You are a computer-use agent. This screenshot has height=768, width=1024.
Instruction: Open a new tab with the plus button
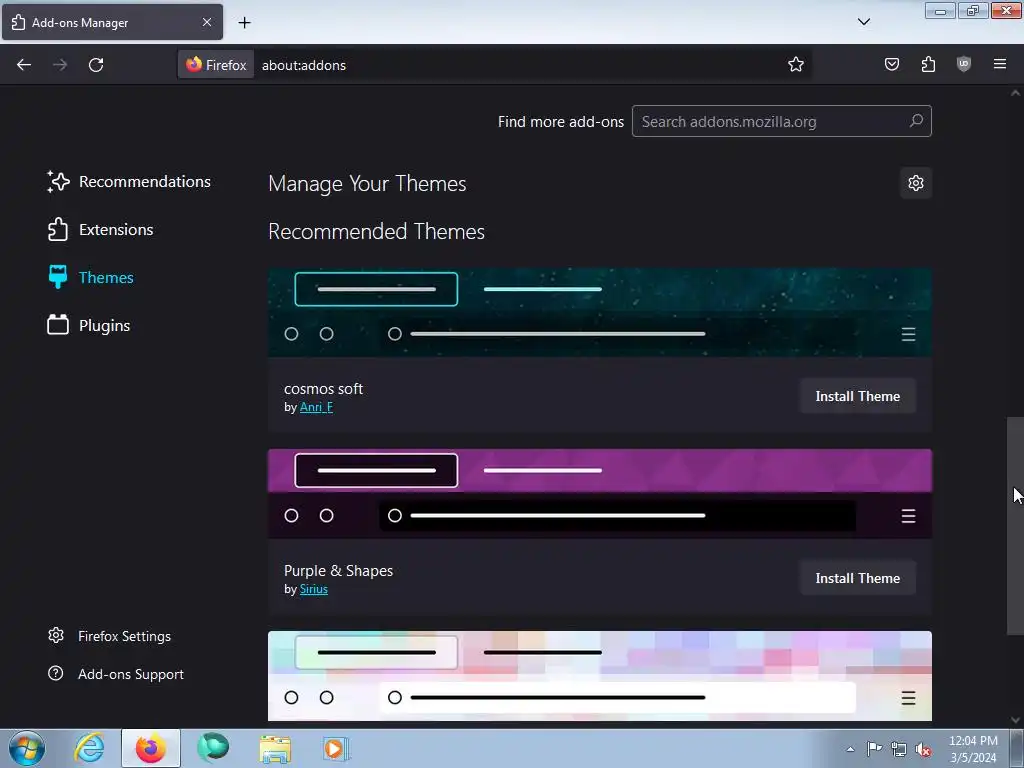[x=244, y=22]
